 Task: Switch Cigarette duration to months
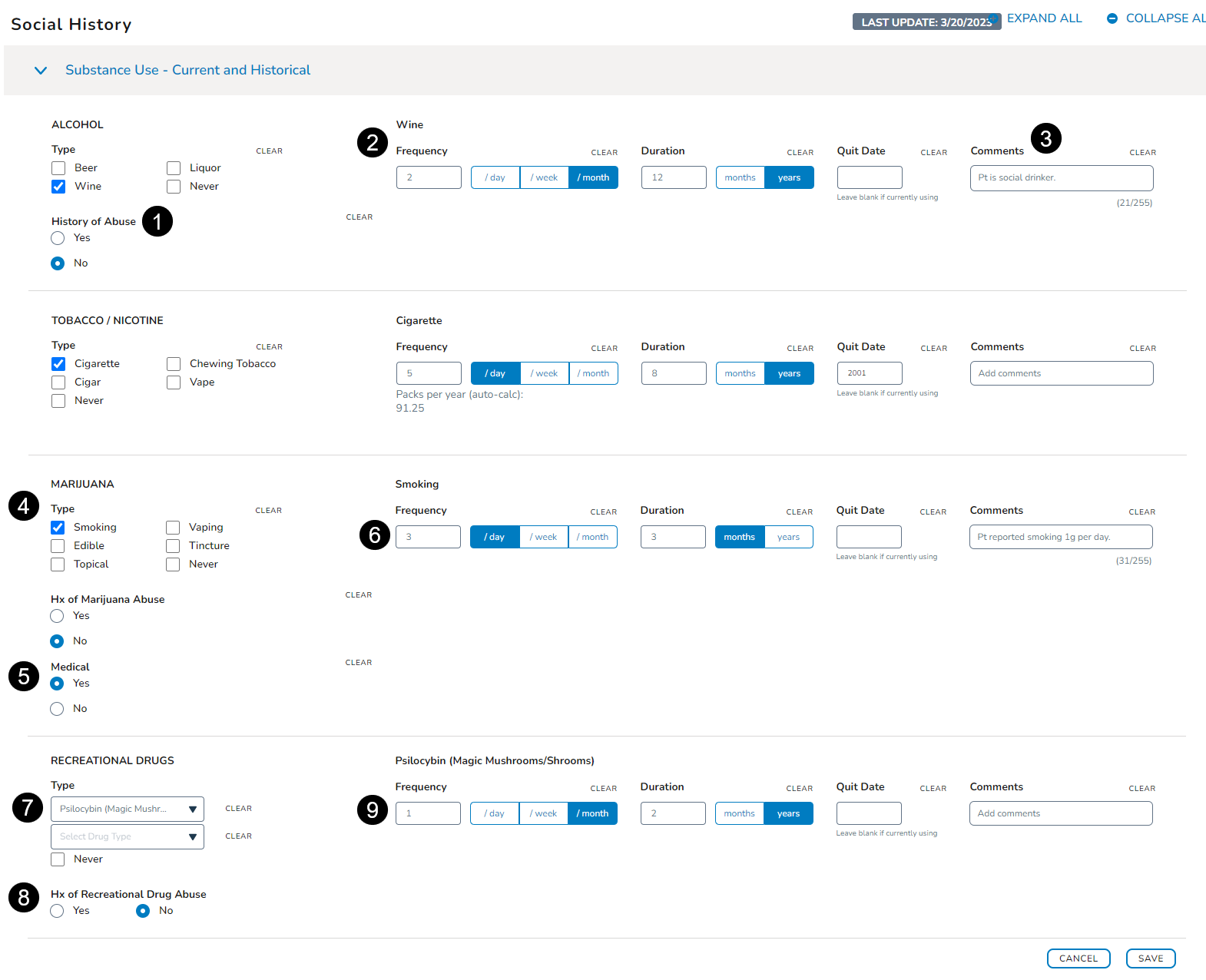pyautogui.click(x=740, y=373)
